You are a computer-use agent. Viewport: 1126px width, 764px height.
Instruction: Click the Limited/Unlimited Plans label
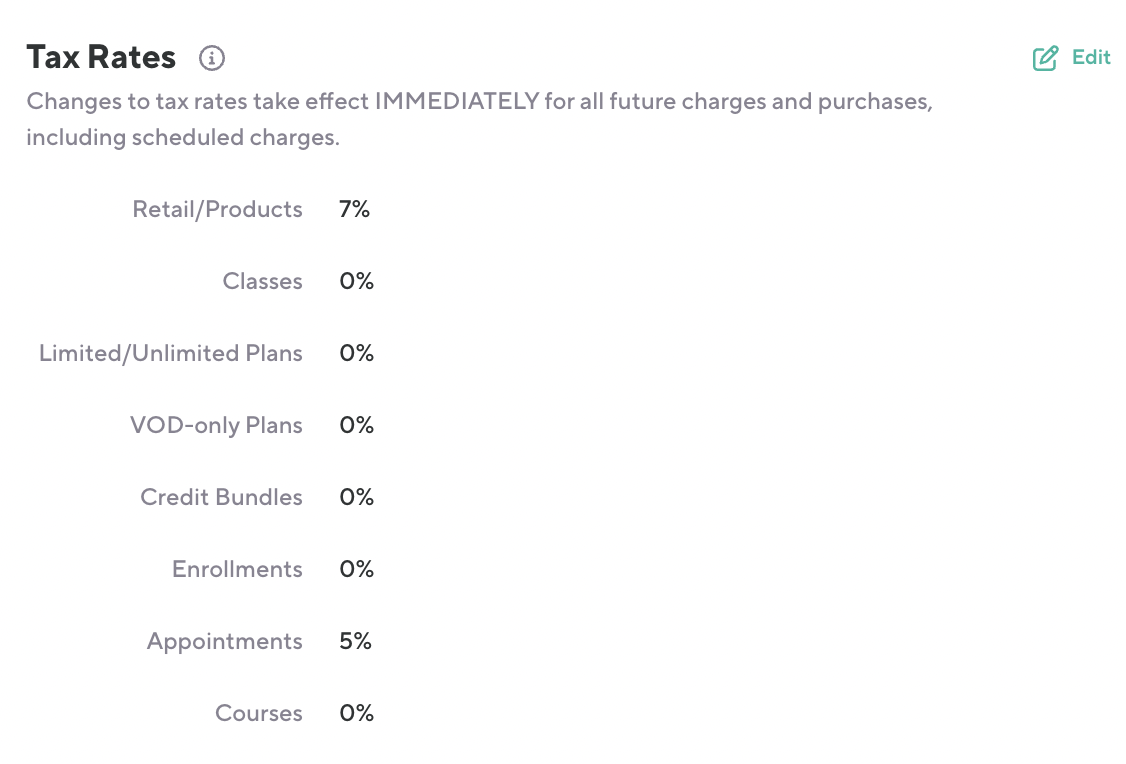[170, 353]
